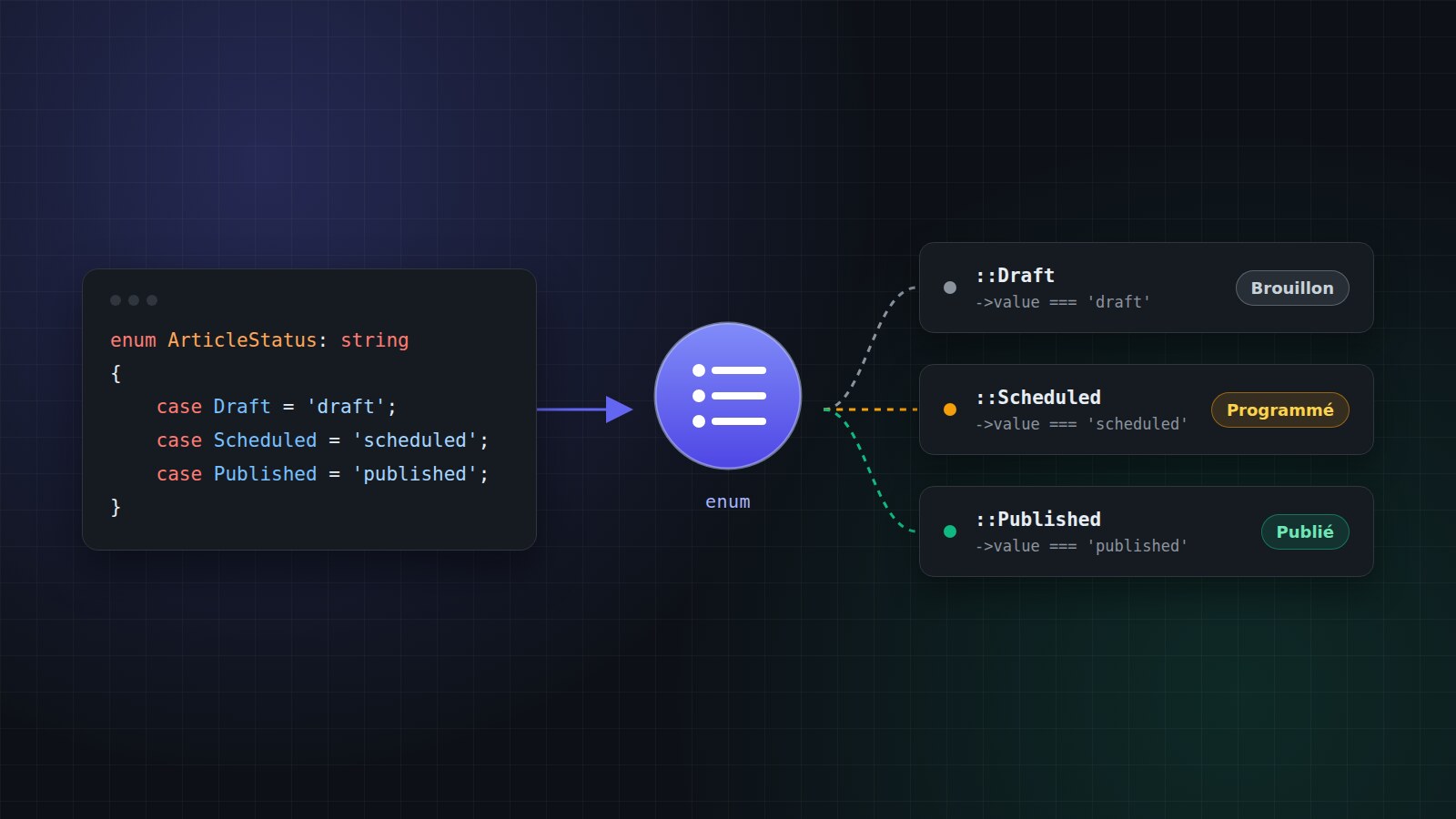Click the ArticleStatus name in the code
Viewport: 1456px width, 819px height.
click(242, 339)
